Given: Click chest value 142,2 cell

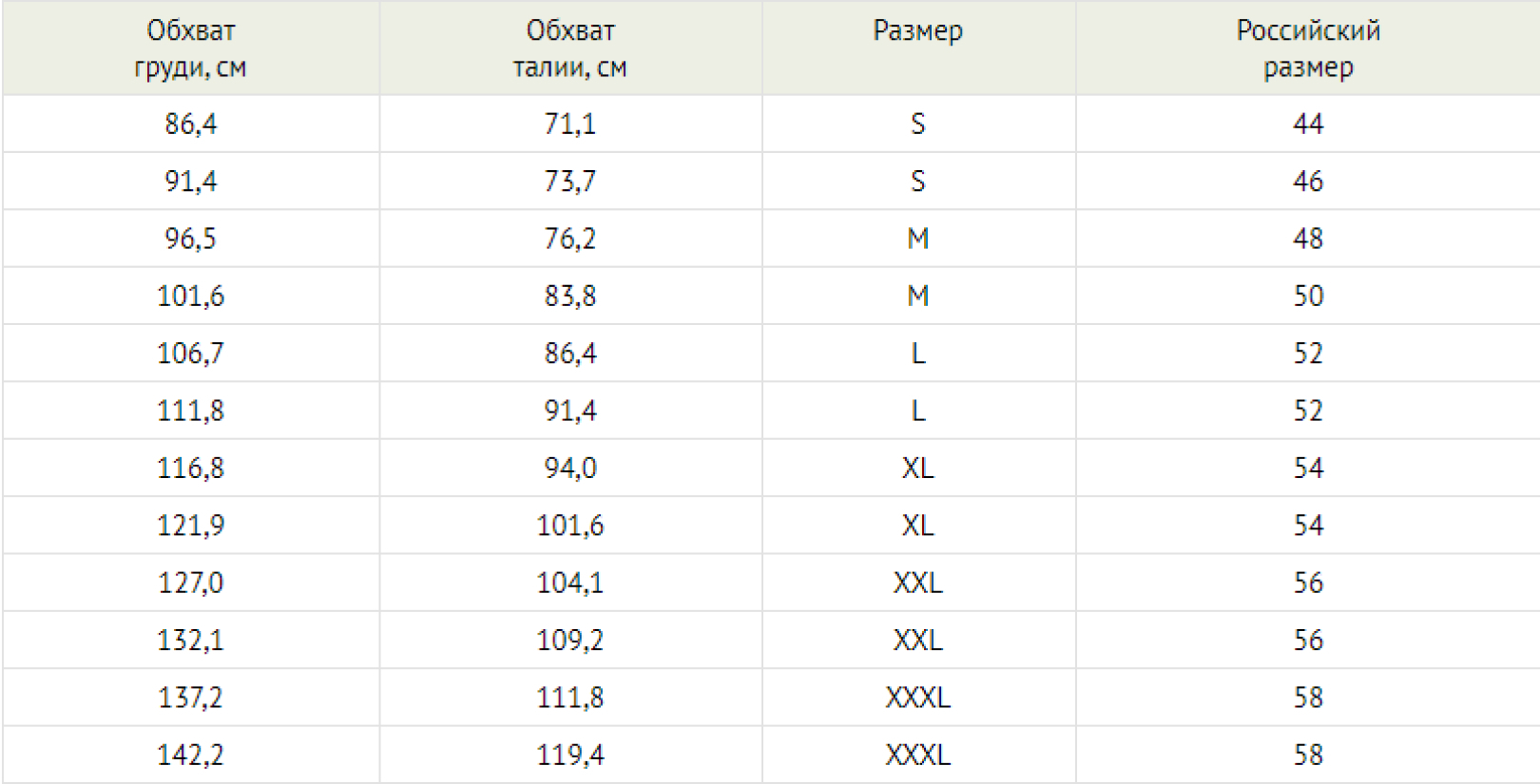Looking at the screenshot, I should (x=190, y=755).
